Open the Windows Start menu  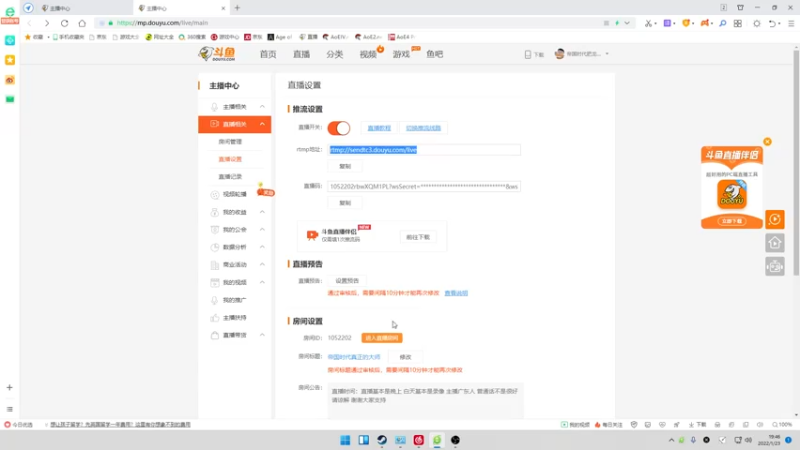point(345,440)
